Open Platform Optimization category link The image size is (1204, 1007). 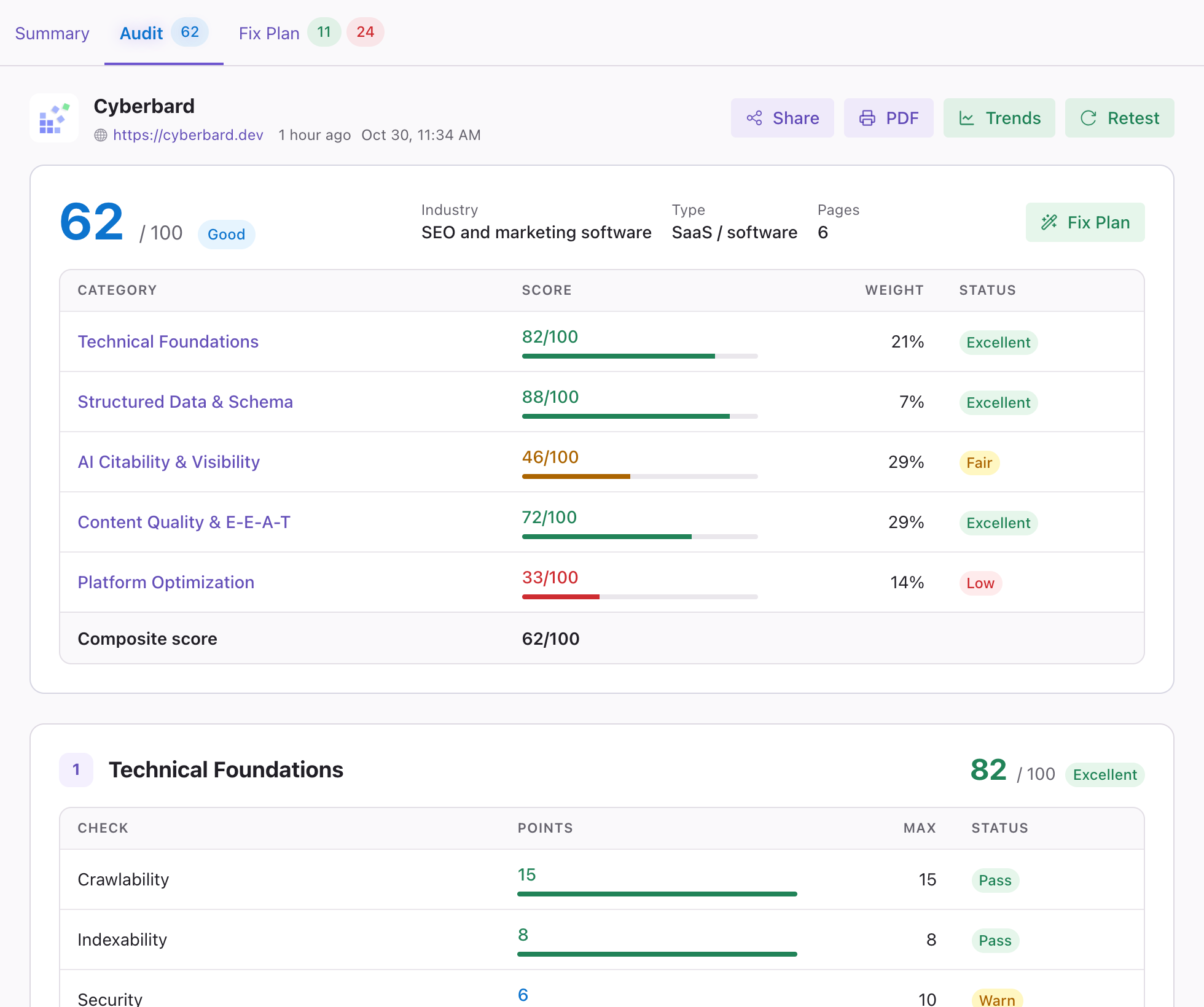[166, 582]
